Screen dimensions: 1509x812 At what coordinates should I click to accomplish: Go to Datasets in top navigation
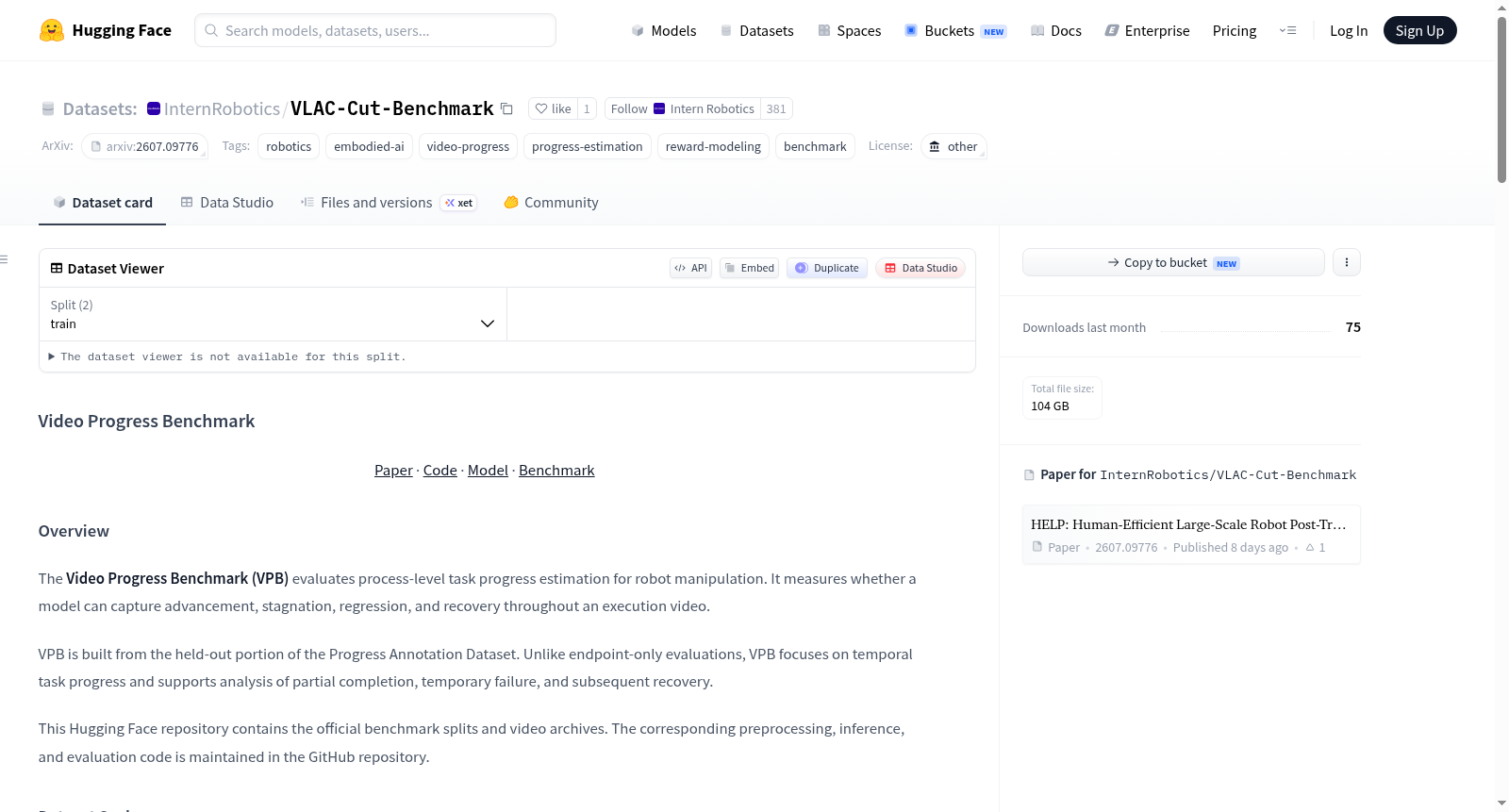(x=757, y=30)
